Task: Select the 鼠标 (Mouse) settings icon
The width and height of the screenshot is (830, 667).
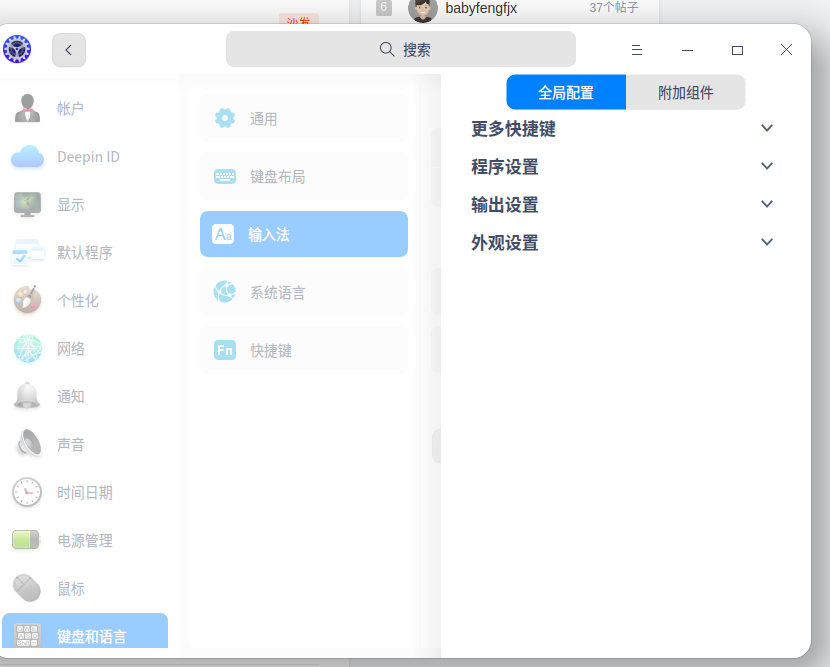Action: [26, 588]
